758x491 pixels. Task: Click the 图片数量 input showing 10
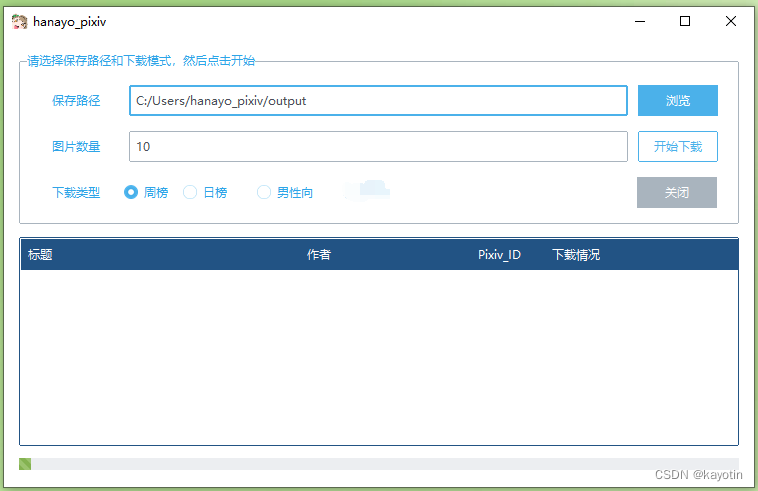point(379,146)
